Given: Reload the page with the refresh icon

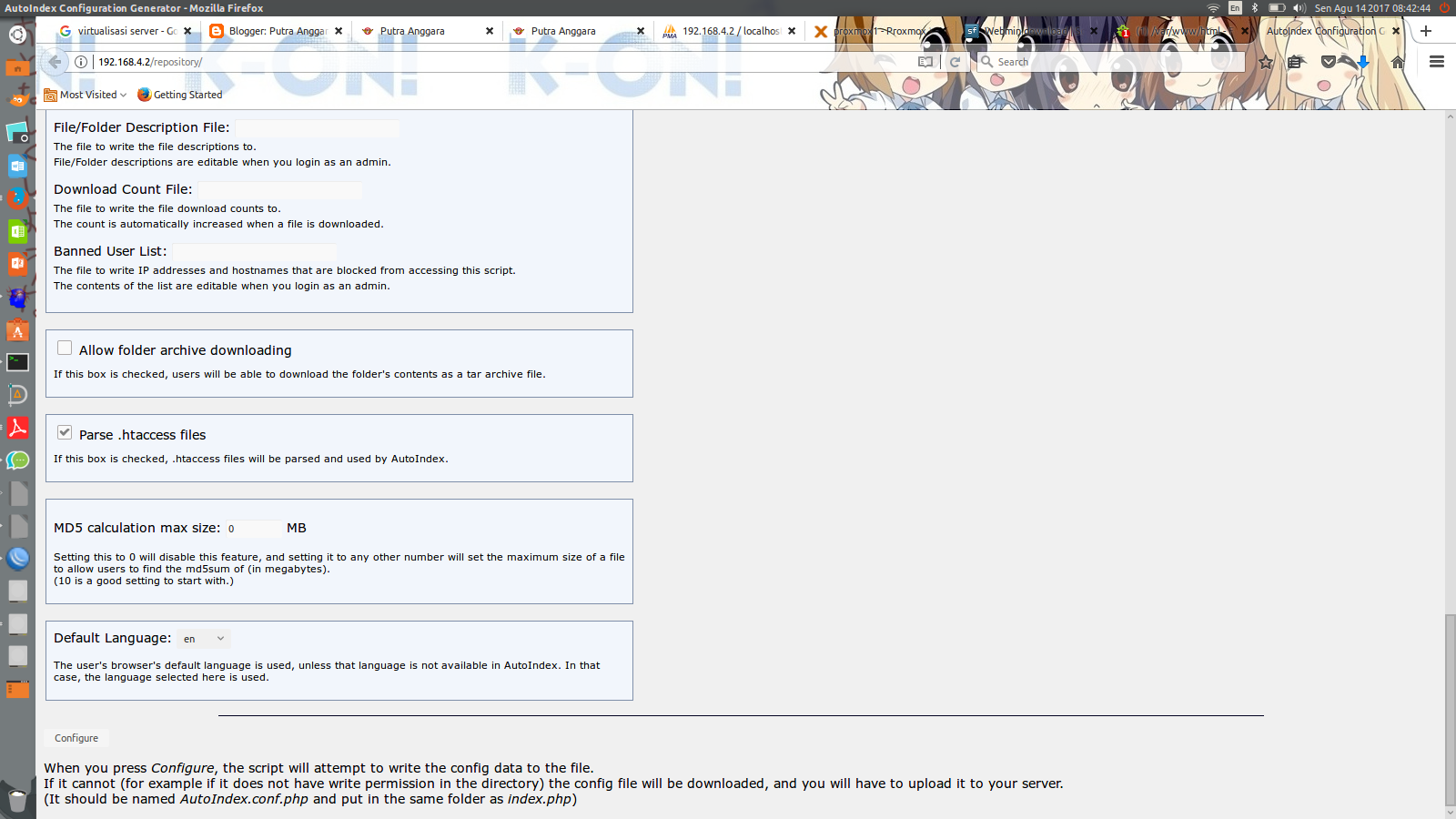Looking at the screenshot, I should [955, 62].
